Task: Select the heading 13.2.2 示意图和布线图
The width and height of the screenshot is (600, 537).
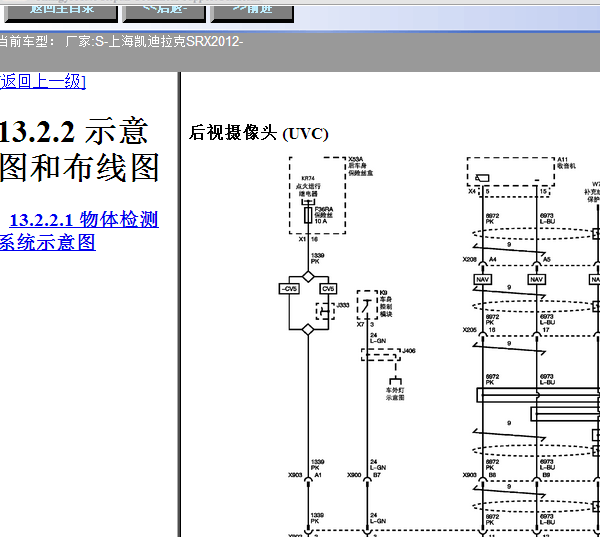Action: click(x=79, y=150)
